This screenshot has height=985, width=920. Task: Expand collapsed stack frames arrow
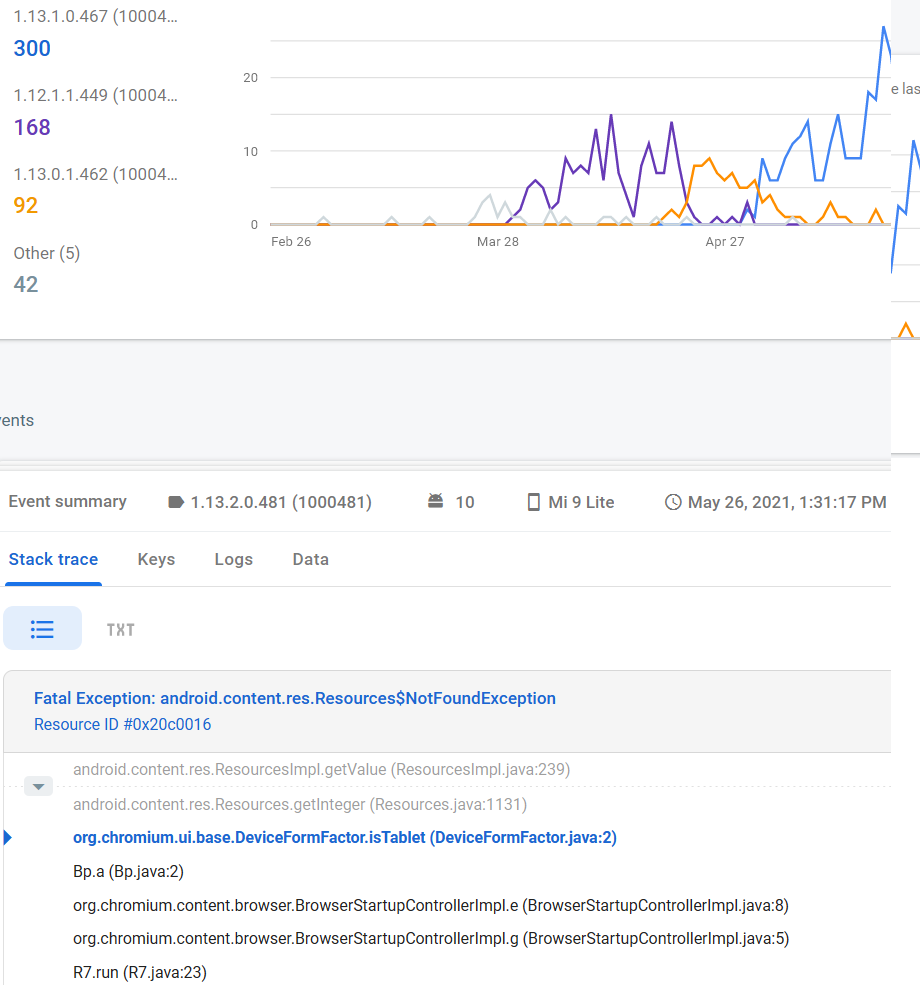coord(38,787)
